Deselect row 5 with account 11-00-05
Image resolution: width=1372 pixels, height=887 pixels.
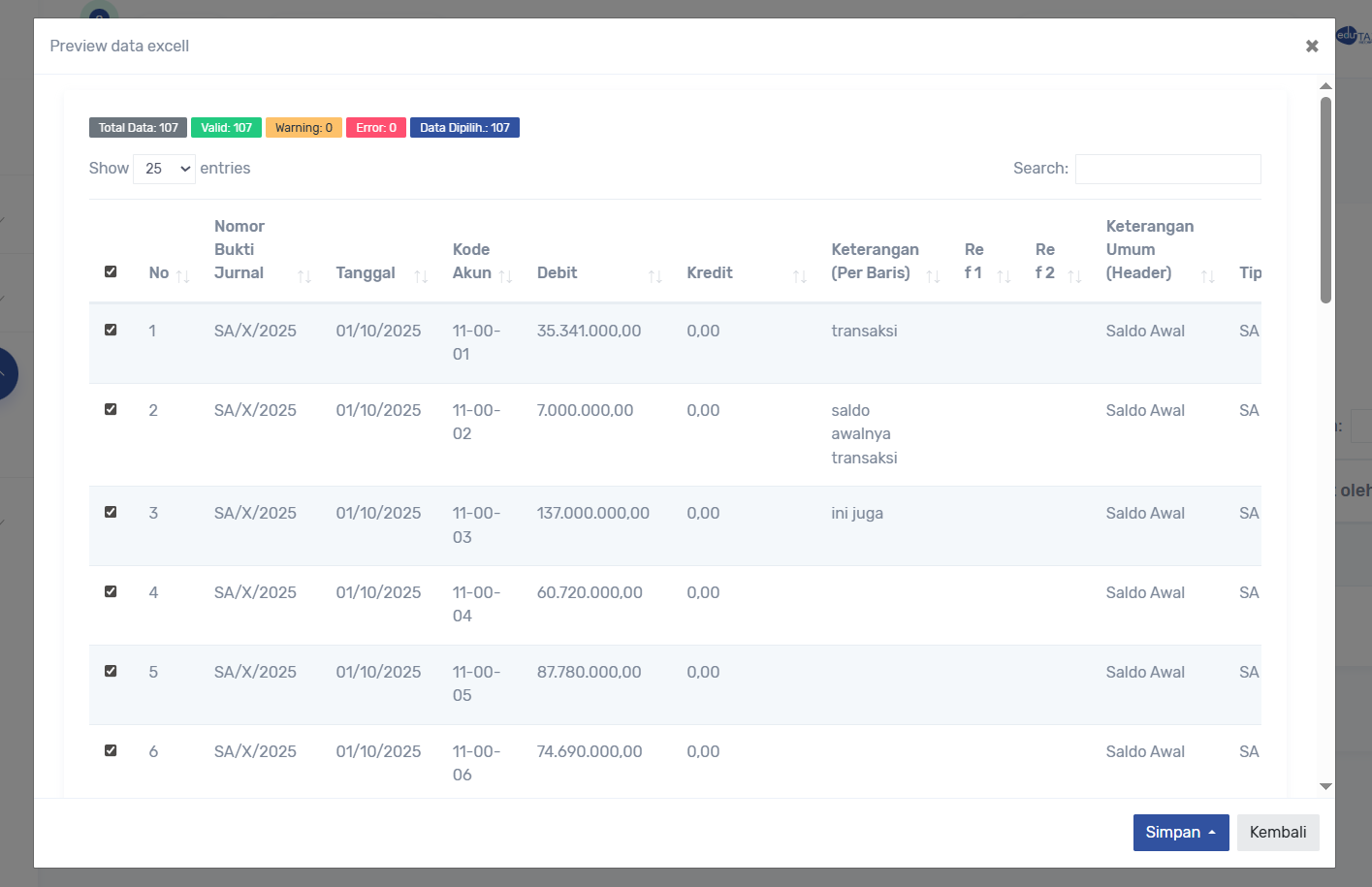[111, 671]
